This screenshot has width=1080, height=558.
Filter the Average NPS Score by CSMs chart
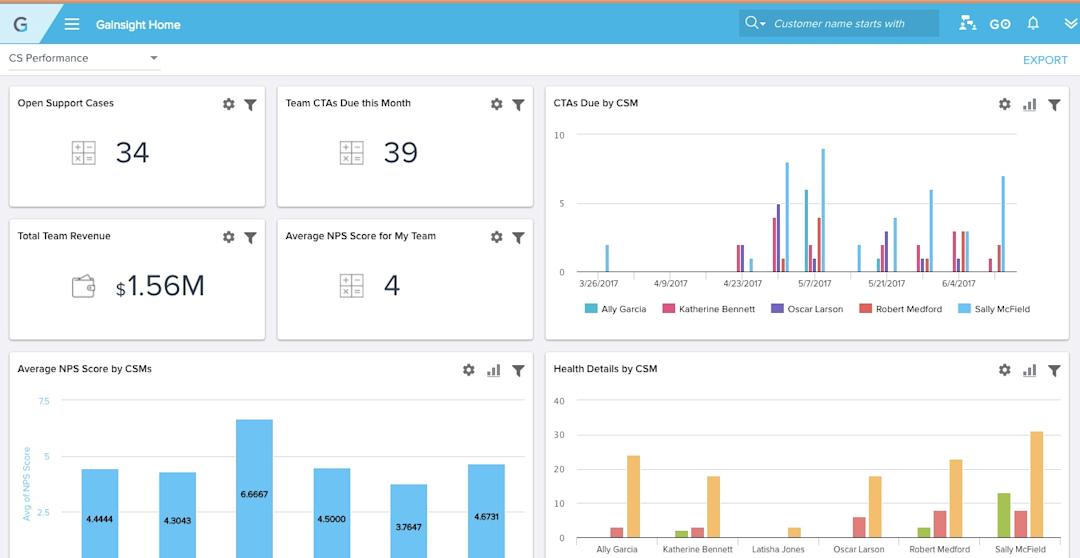coord(519,371)
